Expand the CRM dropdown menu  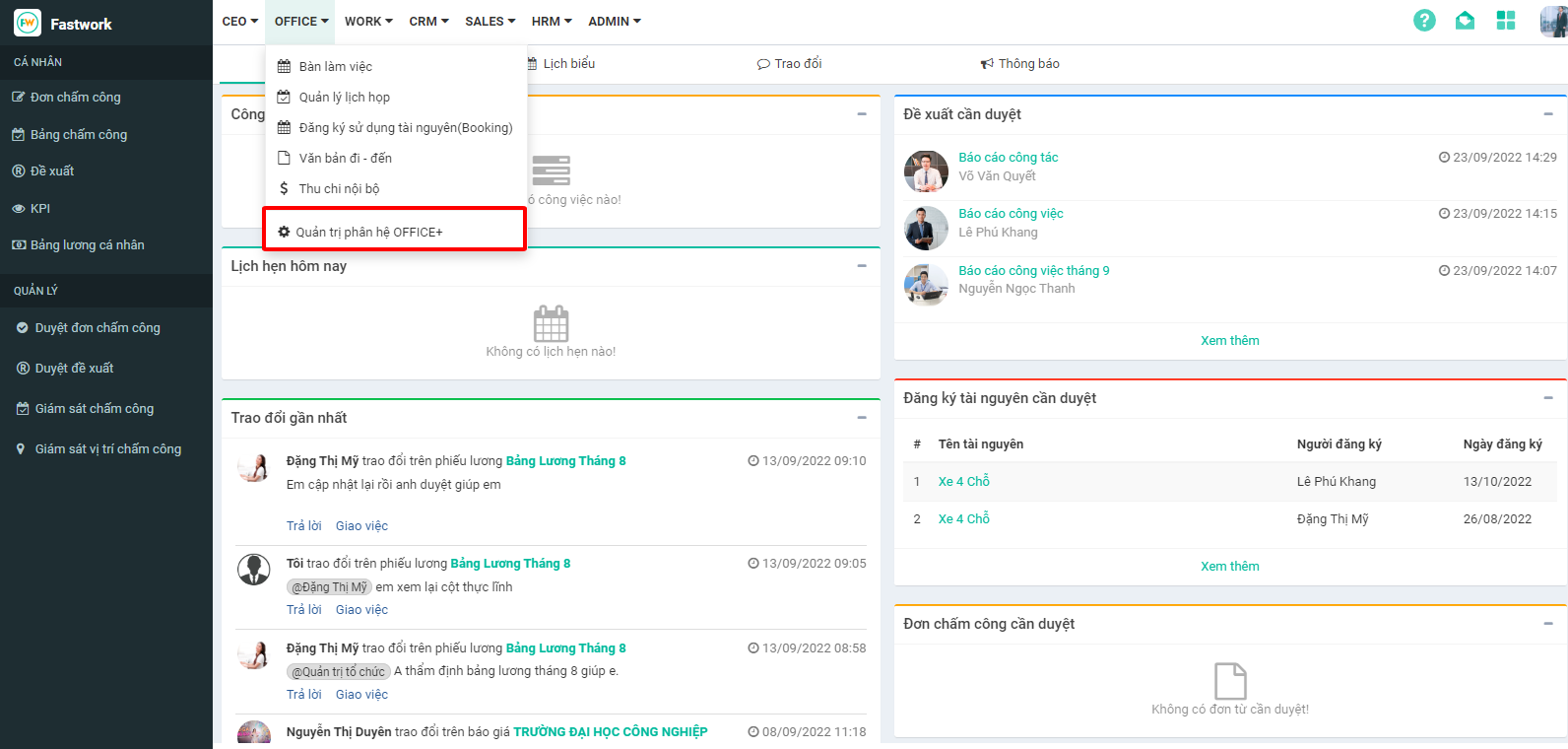coord(428,21)
